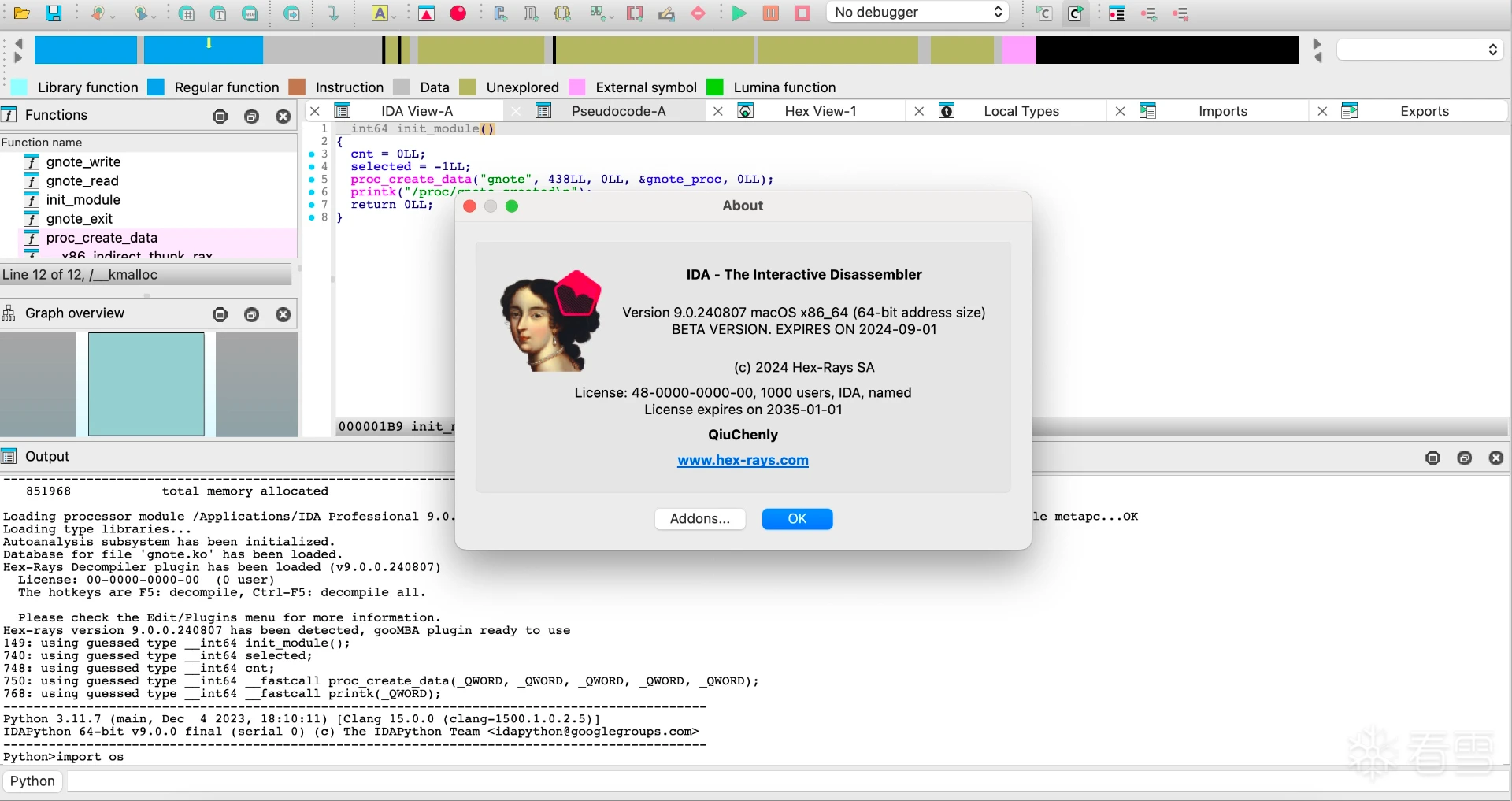Open the No debugger dropdown
Viewport: 1512px width, 801px height.
pos(917,12)
